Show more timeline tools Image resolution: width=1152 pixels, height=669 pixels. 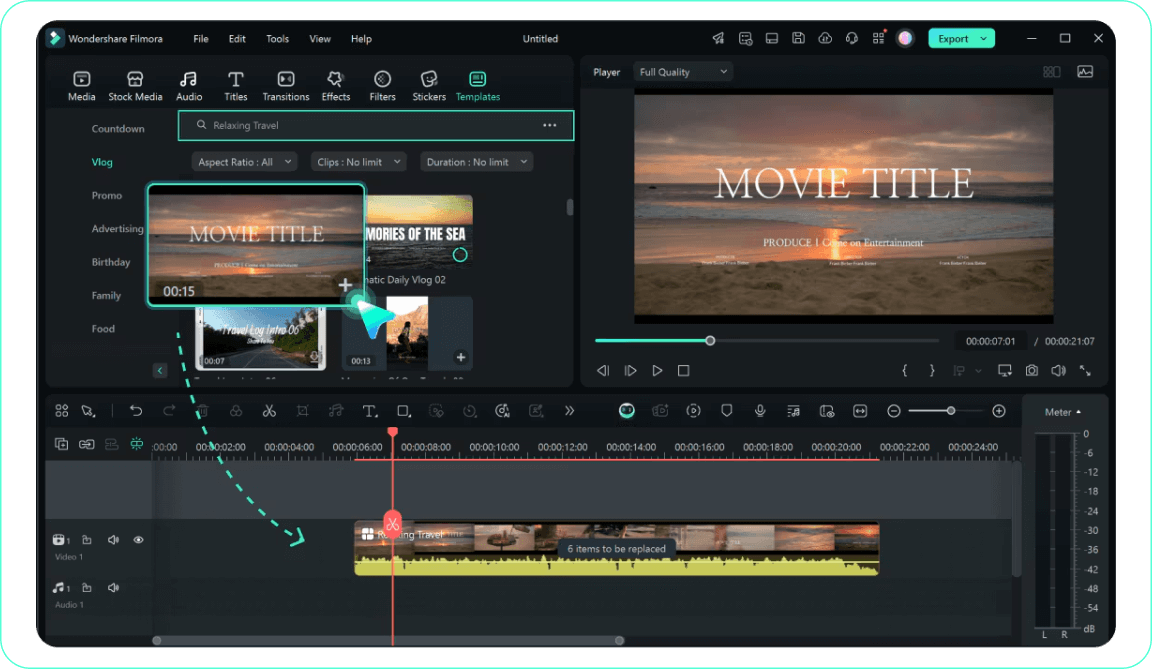[569, 411]
